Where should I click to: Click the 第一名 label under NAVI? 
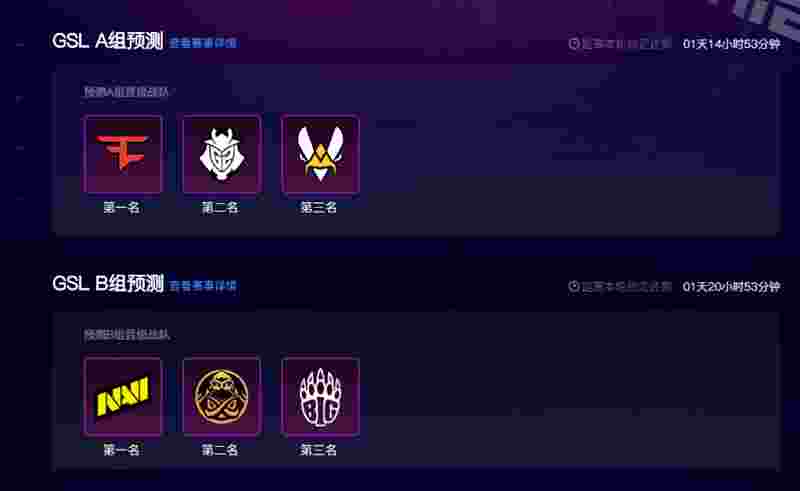pyautogui.click(x=122, y=450)
